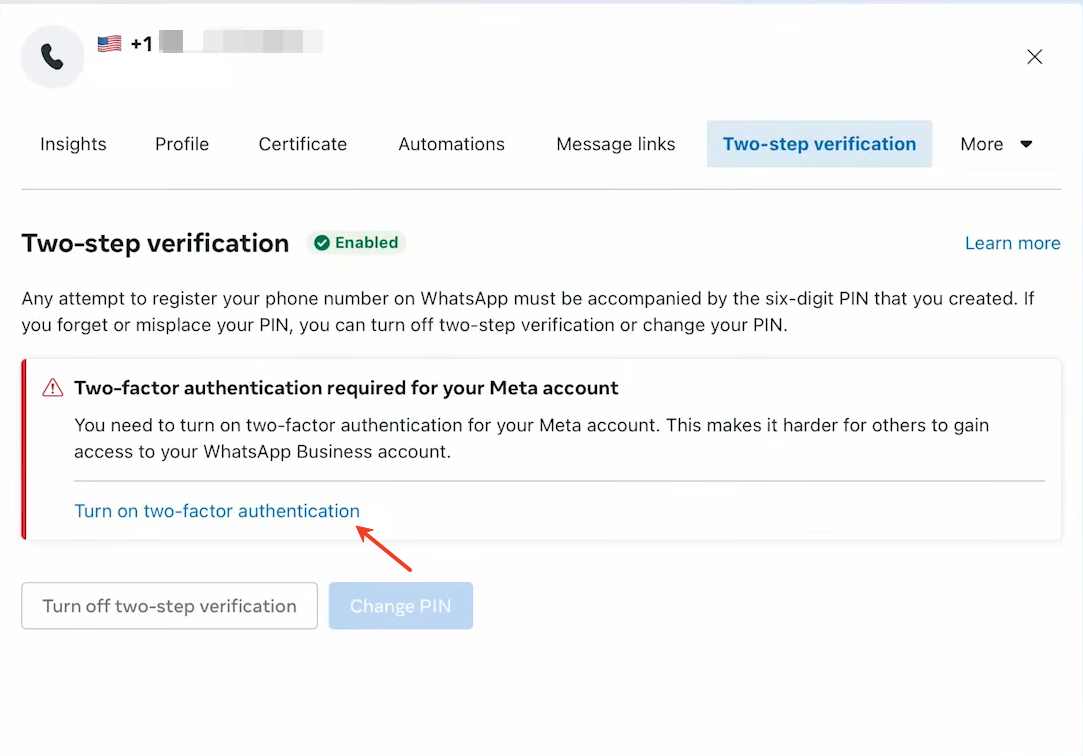Screen dimensions: 1083x756
Task: Open the Learn more link
Action: 1013,243
